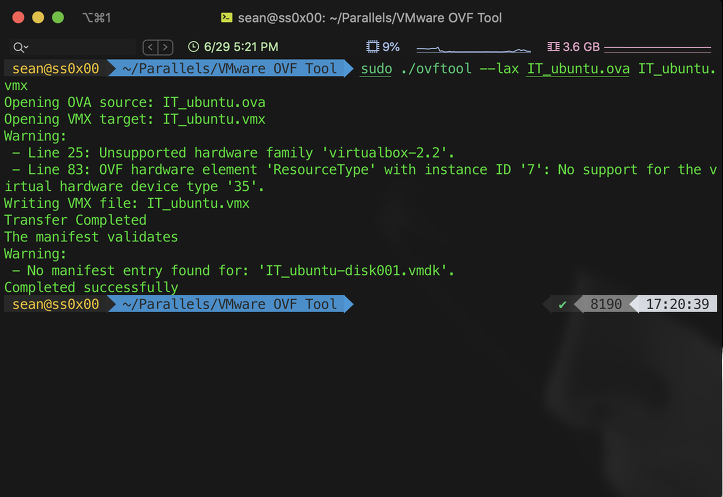The width and height of the screenshot is (723, 497).
Task: Click the 3.6 GB memory value
Action: coord(581,47)
